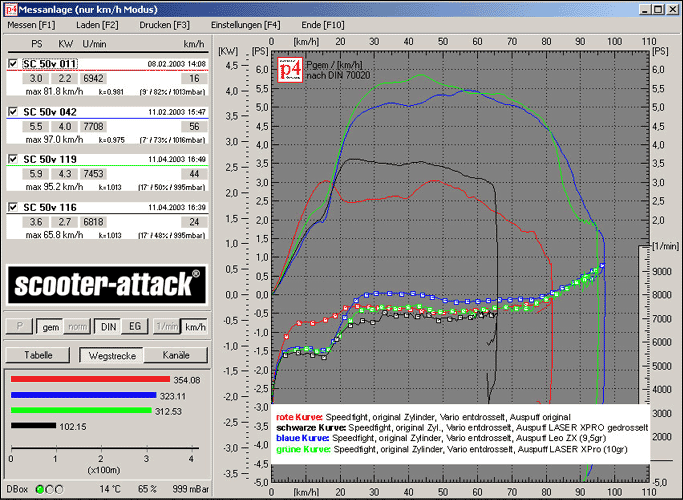Click the green DBox status indicator
This screenshot has height=500, width=683.
pyautogui.click(x=39, y=489)
